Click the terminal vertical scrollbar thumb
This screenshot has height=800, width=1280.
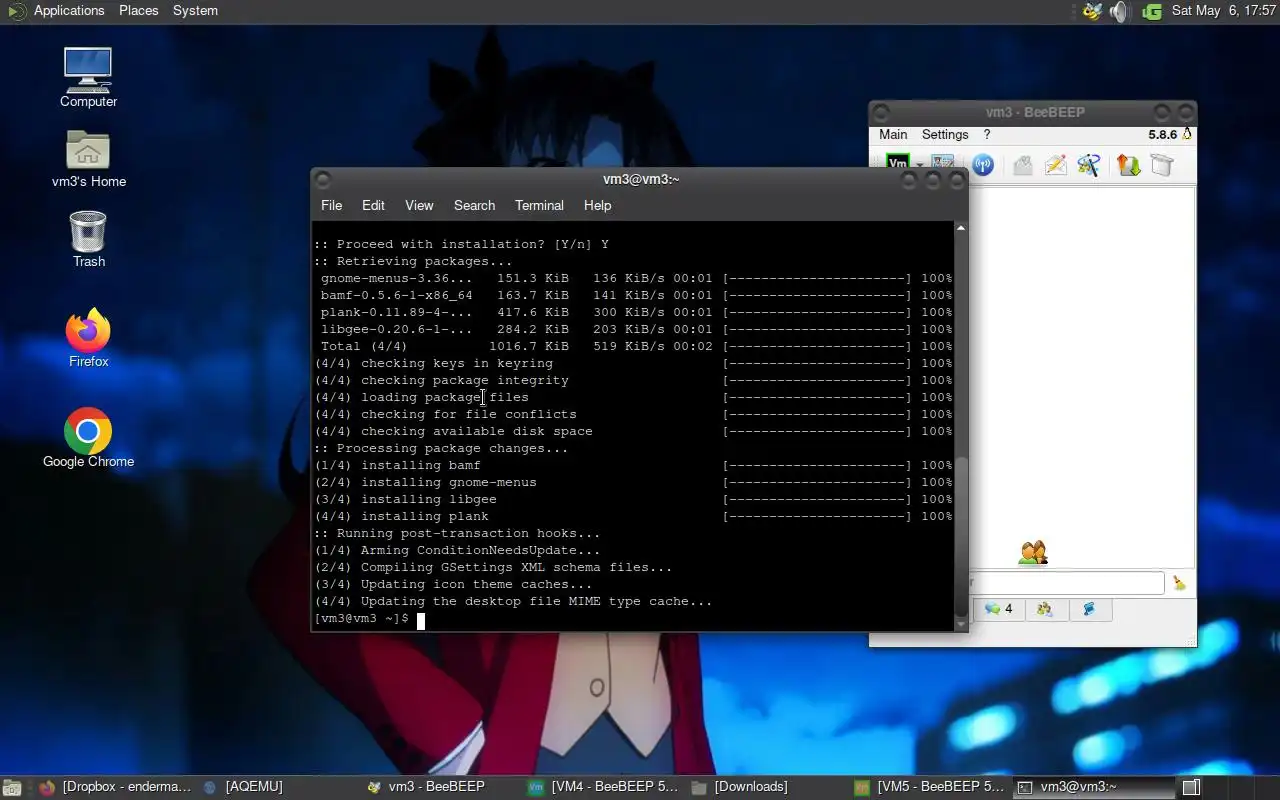click(961, 535)
